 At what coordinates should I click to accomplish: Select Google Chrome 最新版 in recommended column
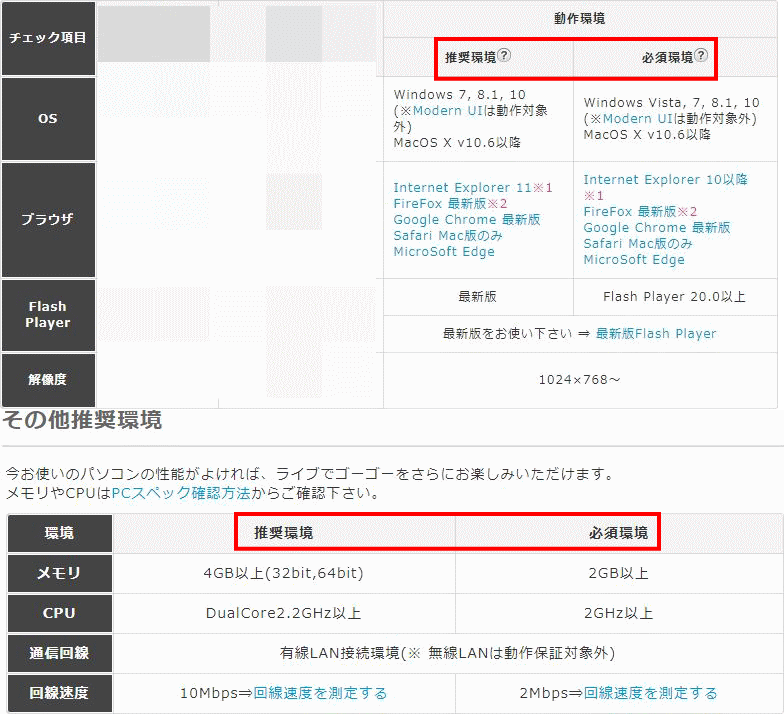click(x=466, y=220)
